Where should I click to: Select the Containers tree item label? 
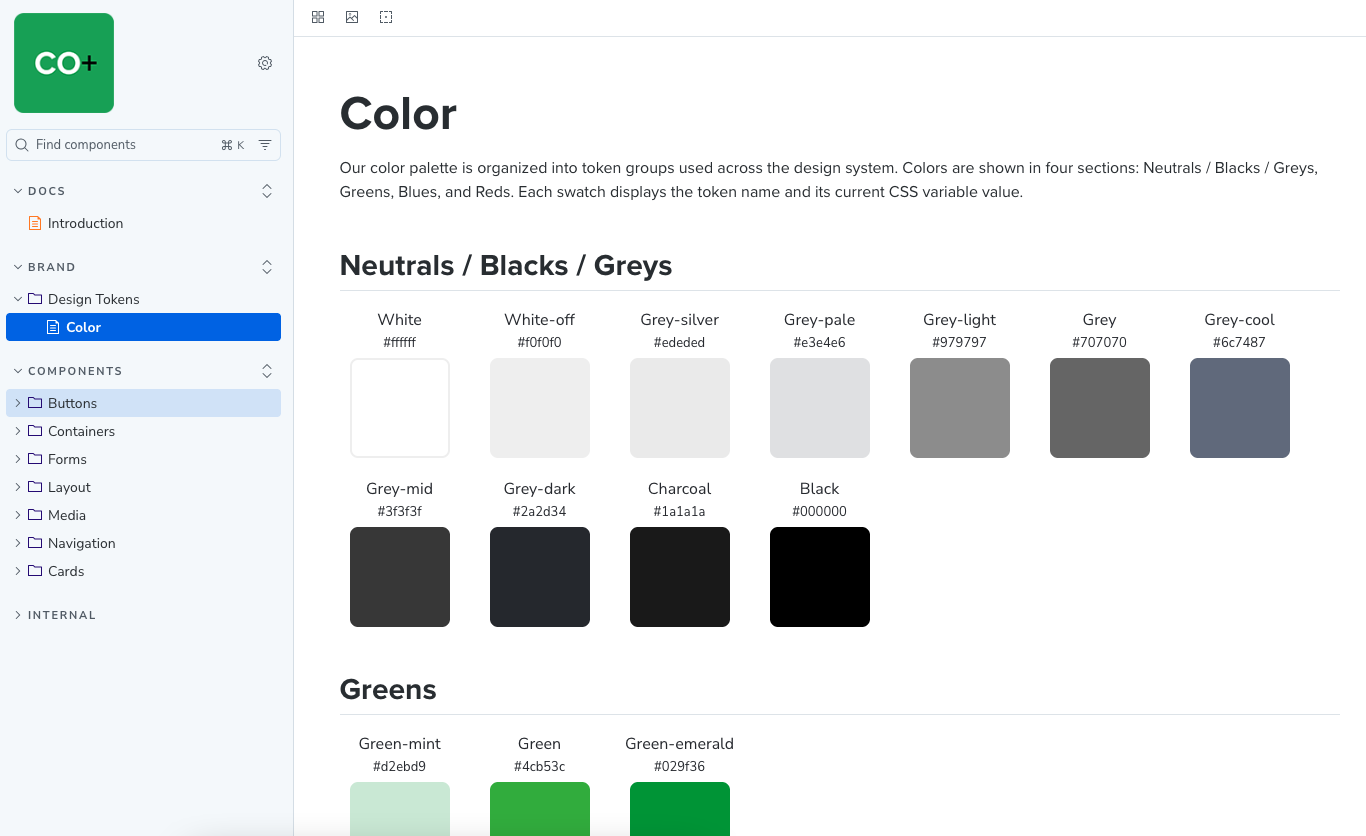pyautogui.click(x=81, y=431)
